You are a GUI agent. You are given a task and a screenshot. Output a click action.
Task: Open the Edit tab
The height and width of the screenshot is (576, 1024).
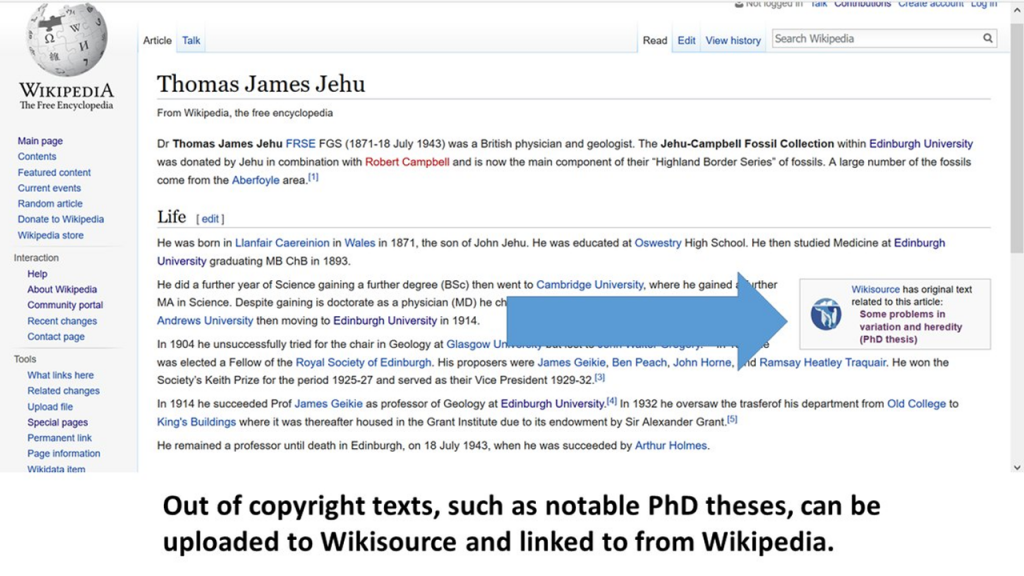pyautogui.click(x=686, y=40)
